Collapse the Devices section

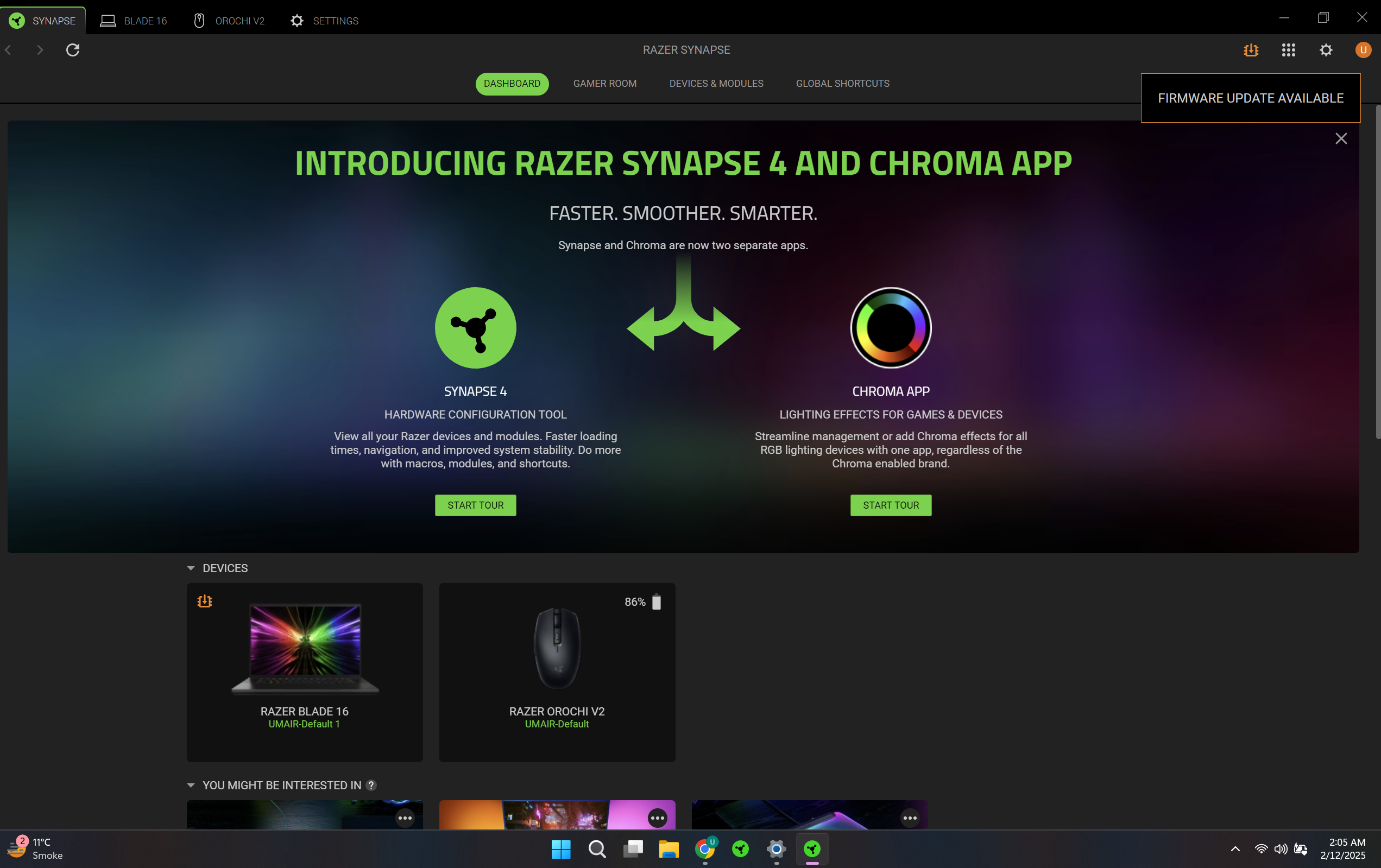pyautogui.click(x=191, y=568)
